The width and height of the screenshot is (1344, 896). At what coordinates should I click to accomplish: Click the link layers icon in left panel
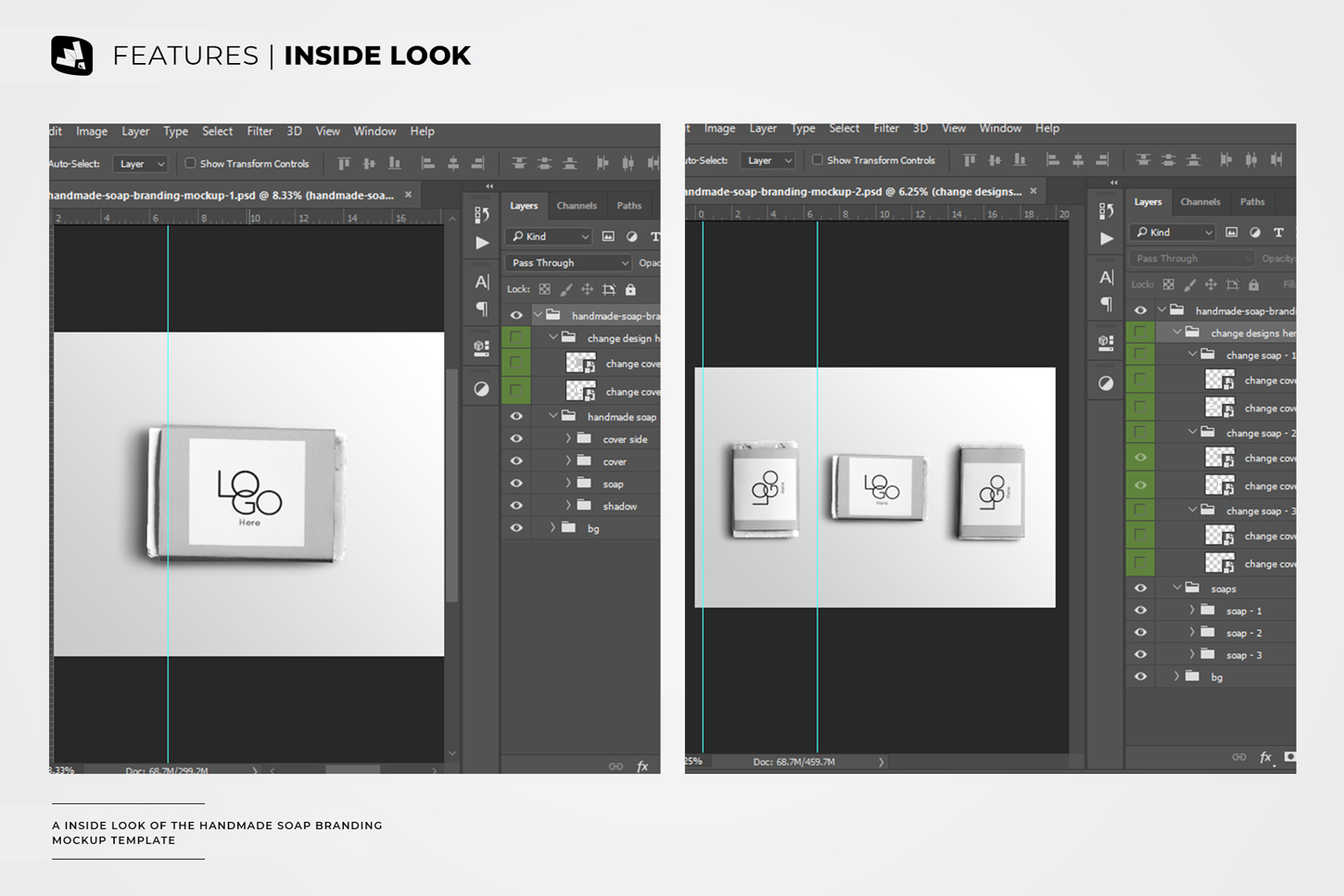(x=615, y=766)
